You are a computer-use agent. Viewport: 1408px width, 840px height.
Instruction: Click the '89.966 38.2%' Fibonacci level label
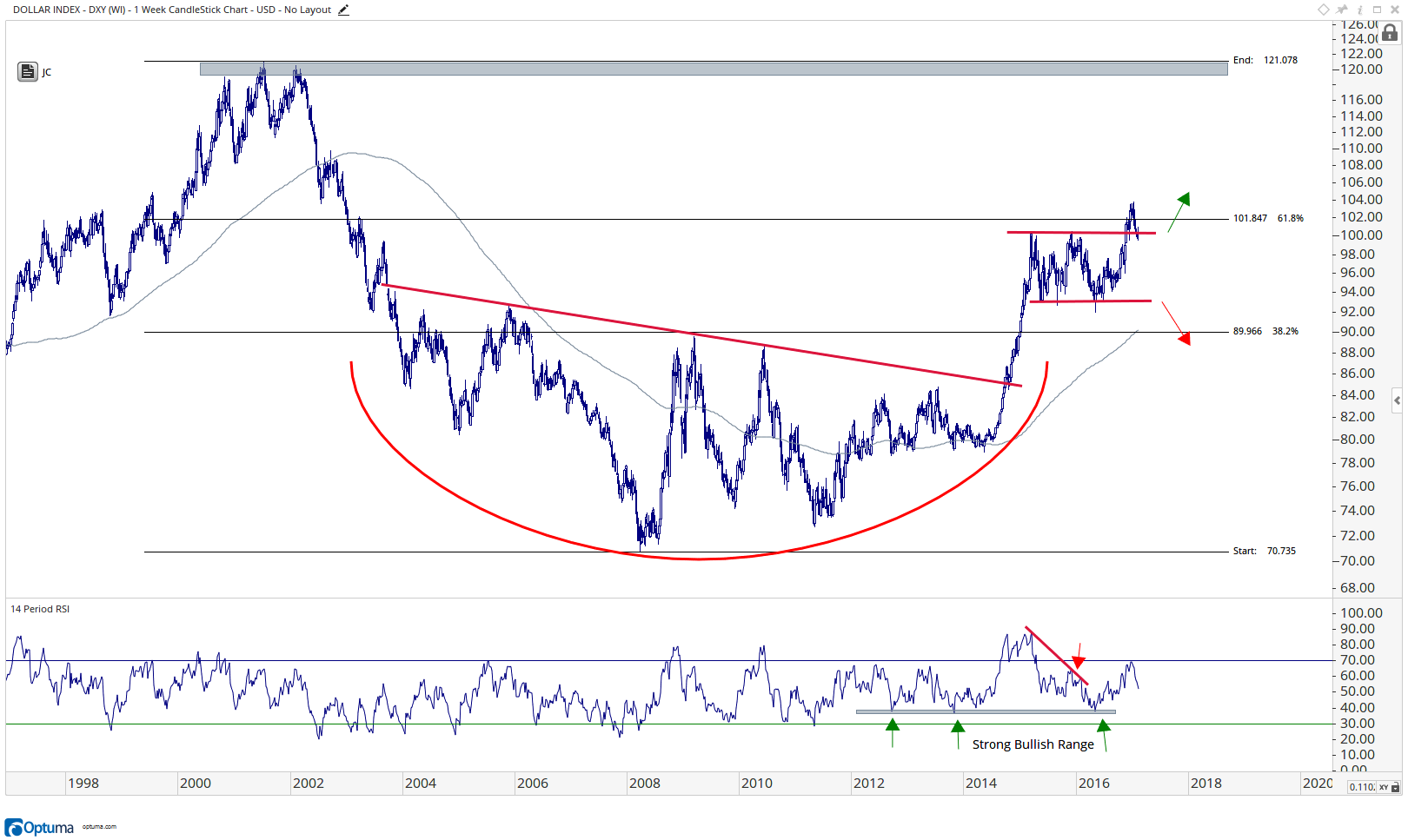(1265, 331)
